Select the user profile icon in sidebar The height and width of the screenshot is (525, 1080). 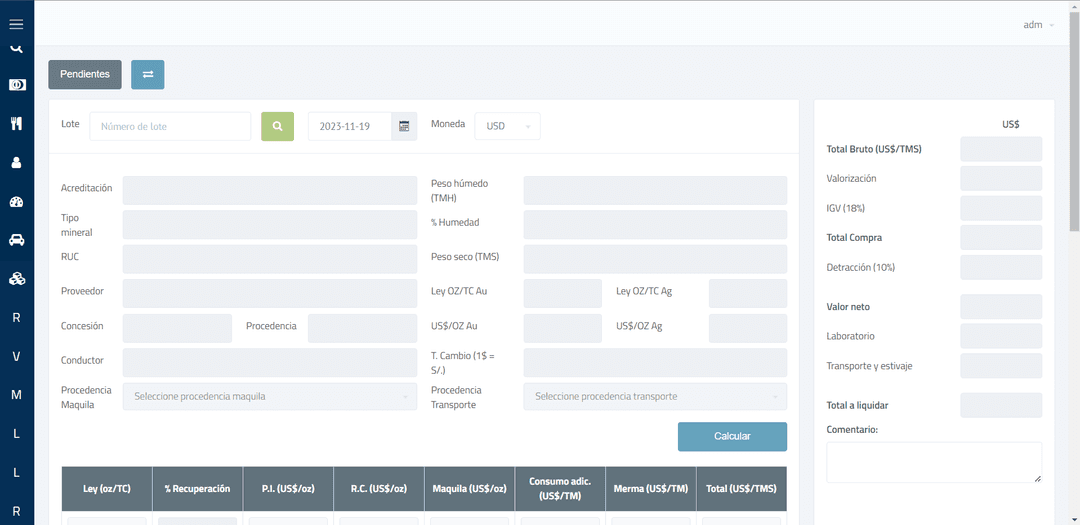(x=16, y=162)
